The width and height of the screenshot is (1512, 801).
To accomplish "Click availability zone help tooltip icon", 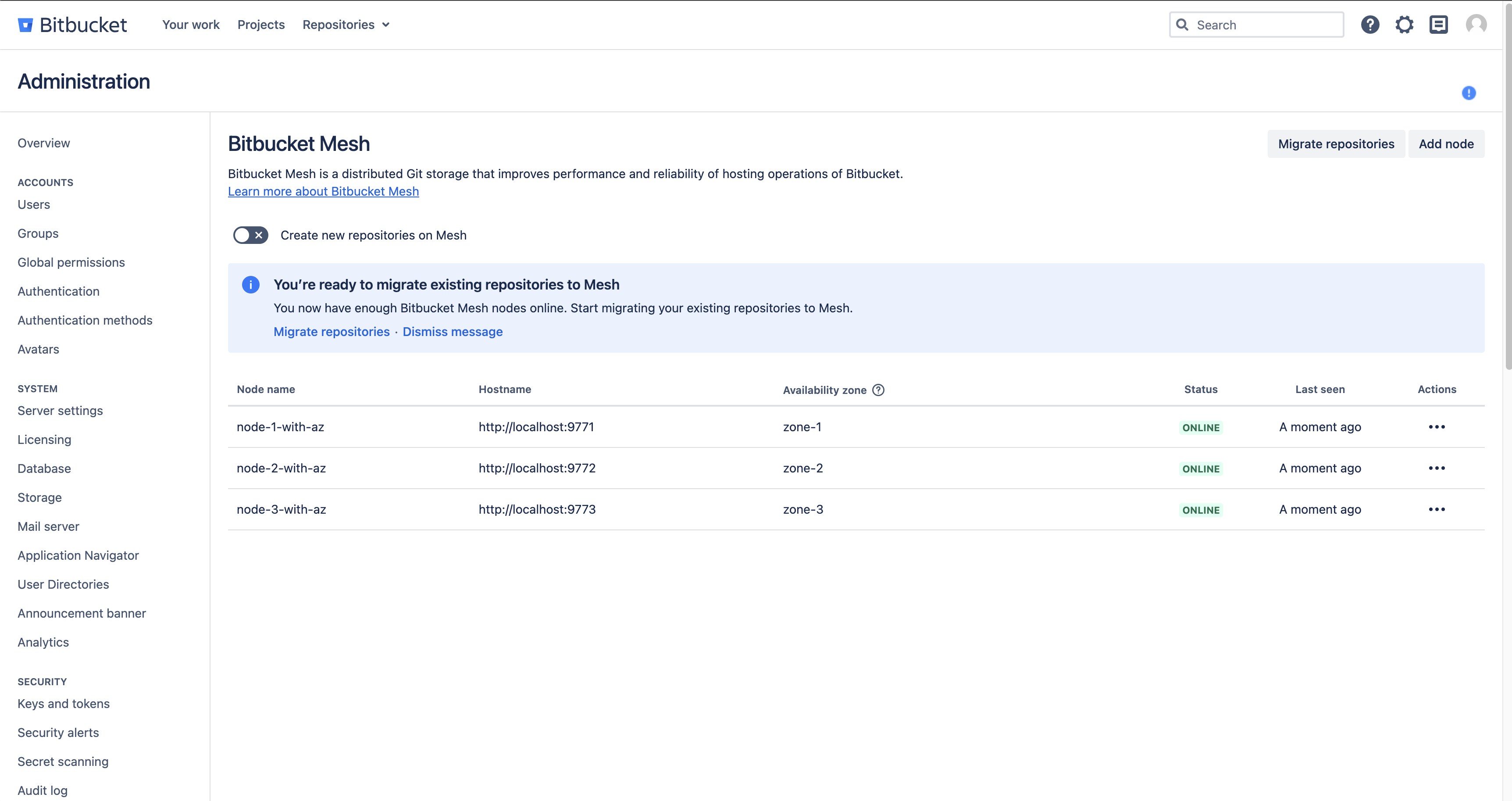I will [878, 390].
